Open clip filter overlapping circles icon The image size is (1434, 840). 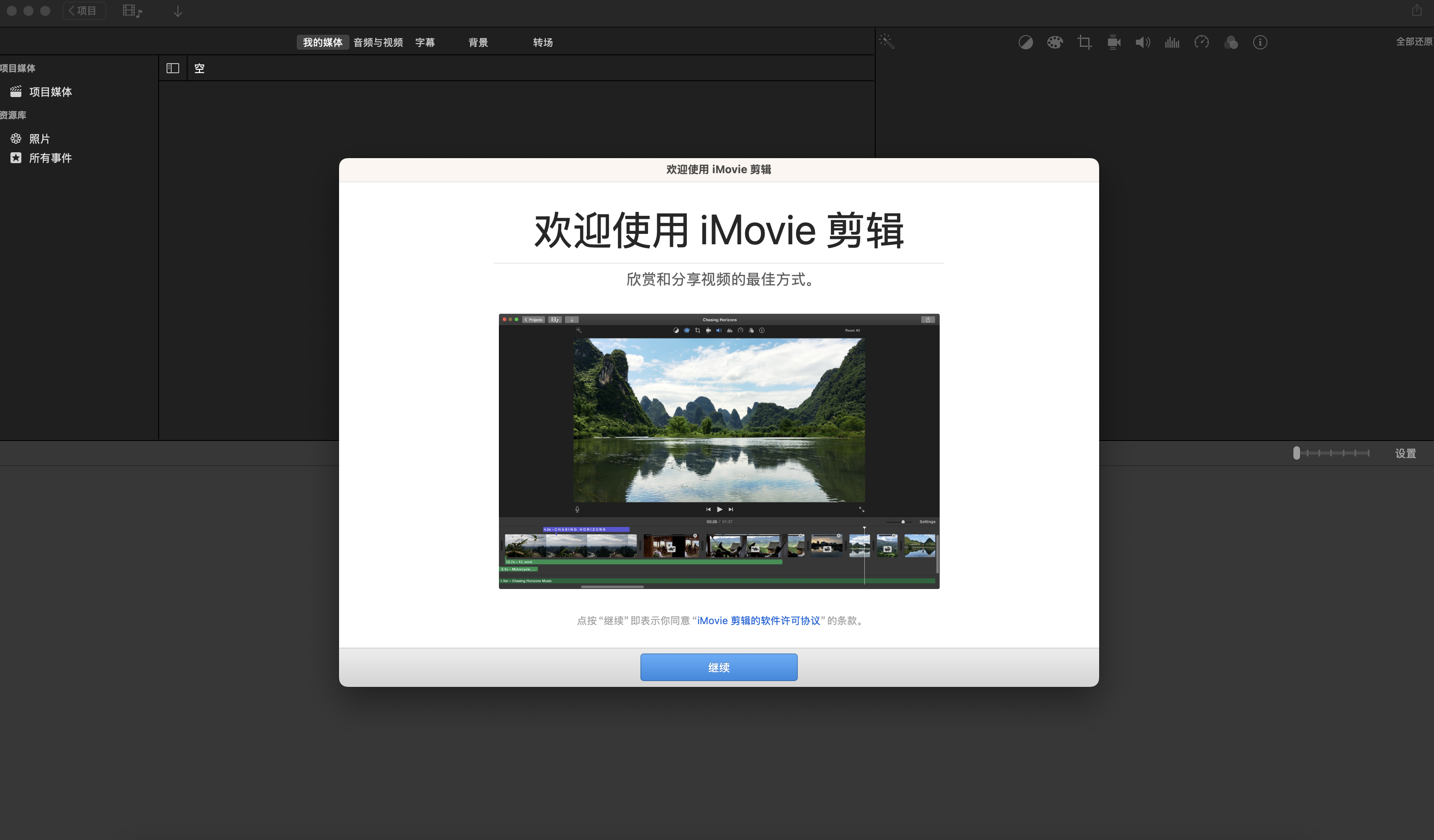coord(1230,43)
